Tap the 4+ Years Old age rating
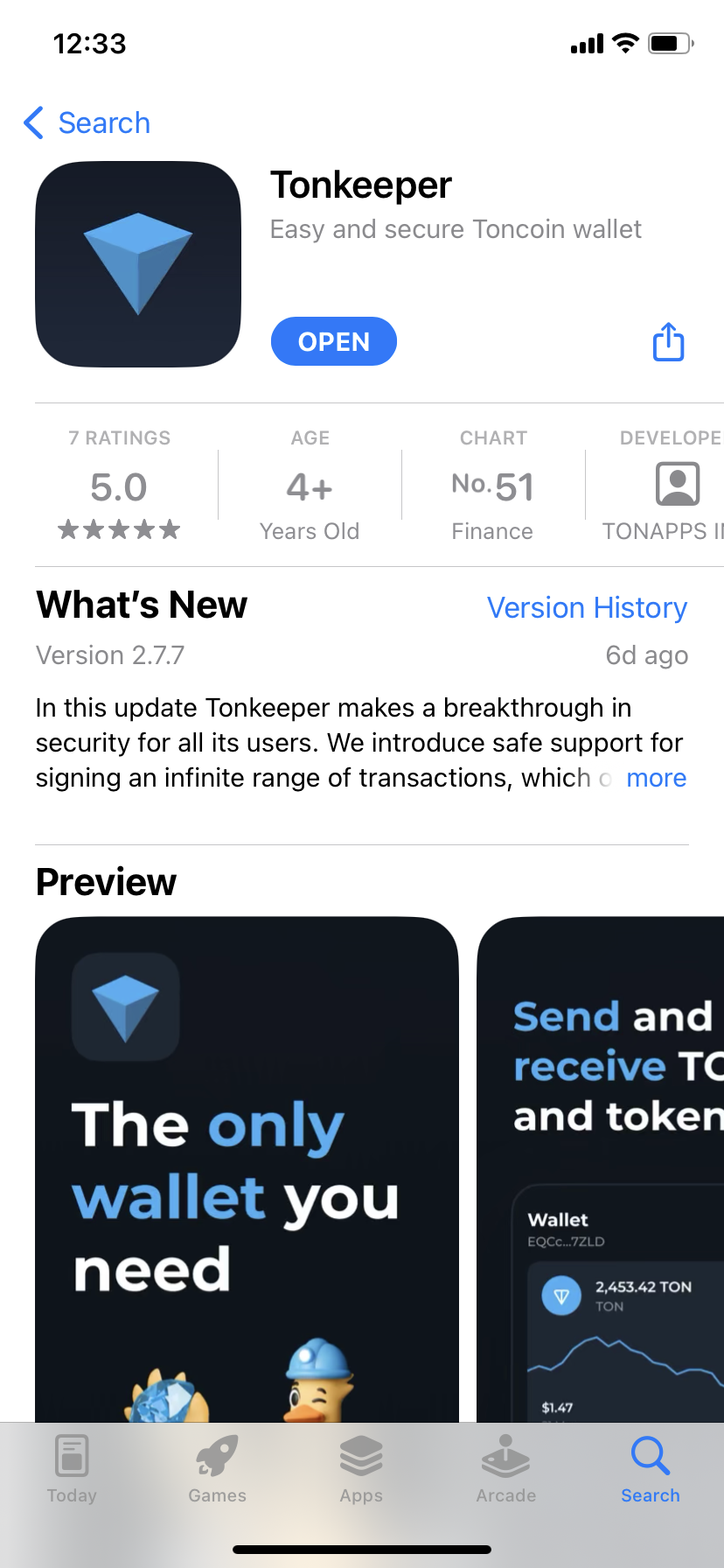 310,486
